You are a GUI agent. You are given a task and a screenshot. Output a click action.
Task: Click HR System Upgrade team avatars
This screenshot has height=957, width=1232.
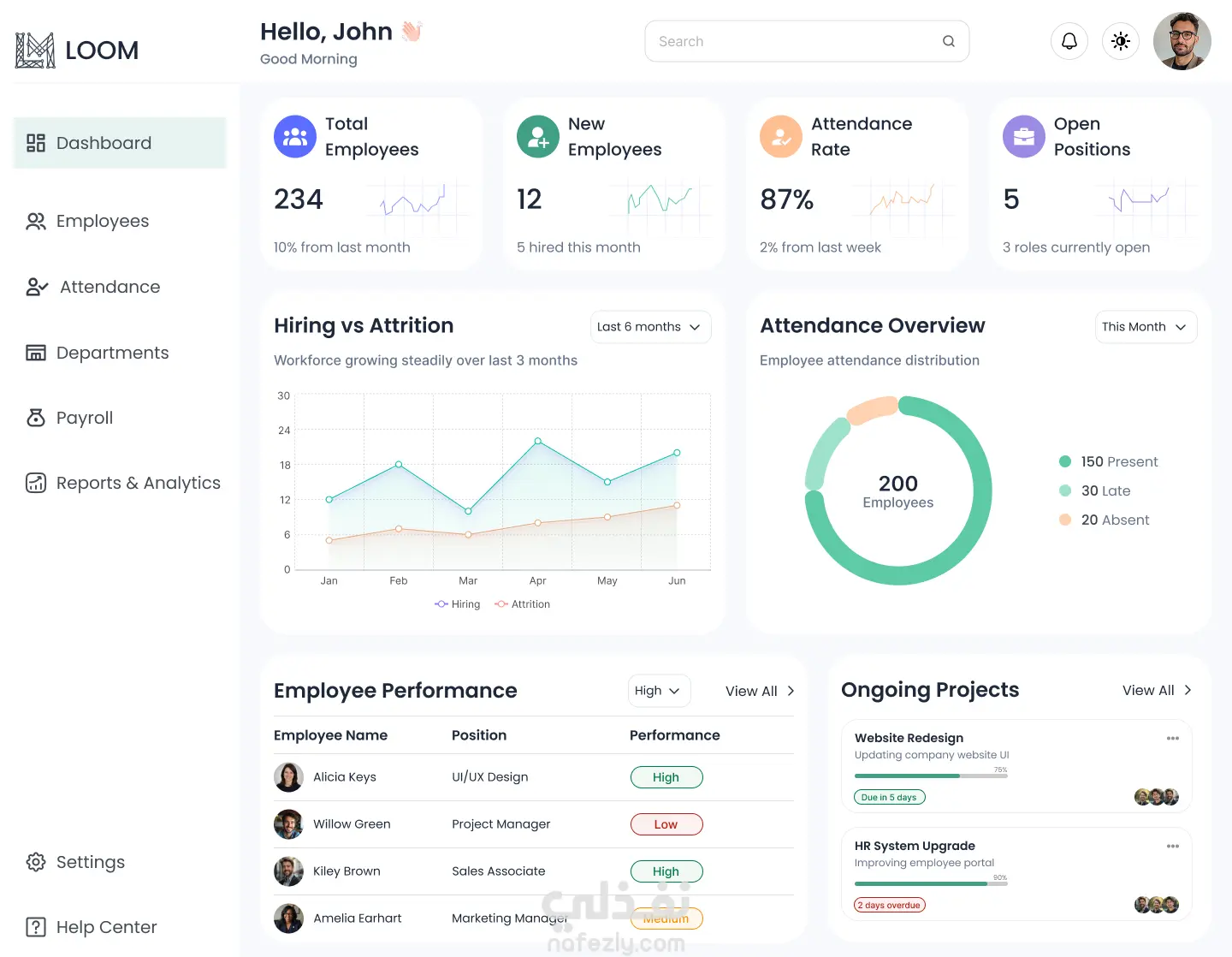(x=1157, y=905)
